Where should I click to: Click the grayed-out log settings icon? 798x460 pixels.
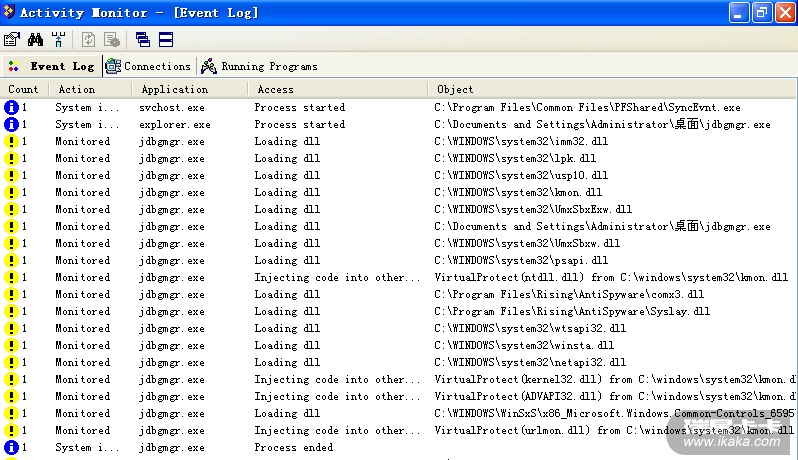click(x=112, y=40)
